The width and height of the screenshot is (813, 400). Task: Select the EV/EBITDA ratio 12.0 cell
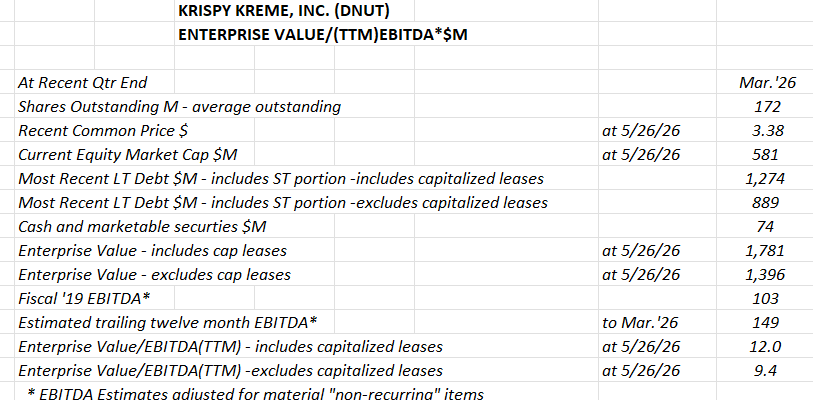767,347
